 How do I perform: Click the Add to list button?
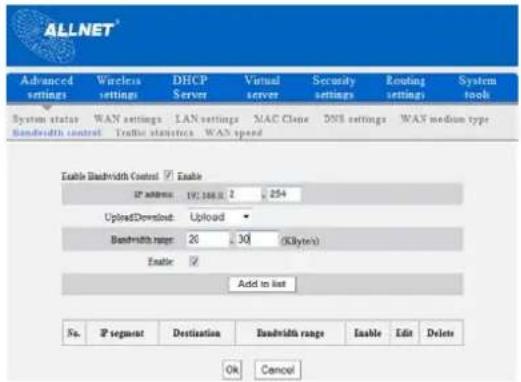click(x=262, y=284)
